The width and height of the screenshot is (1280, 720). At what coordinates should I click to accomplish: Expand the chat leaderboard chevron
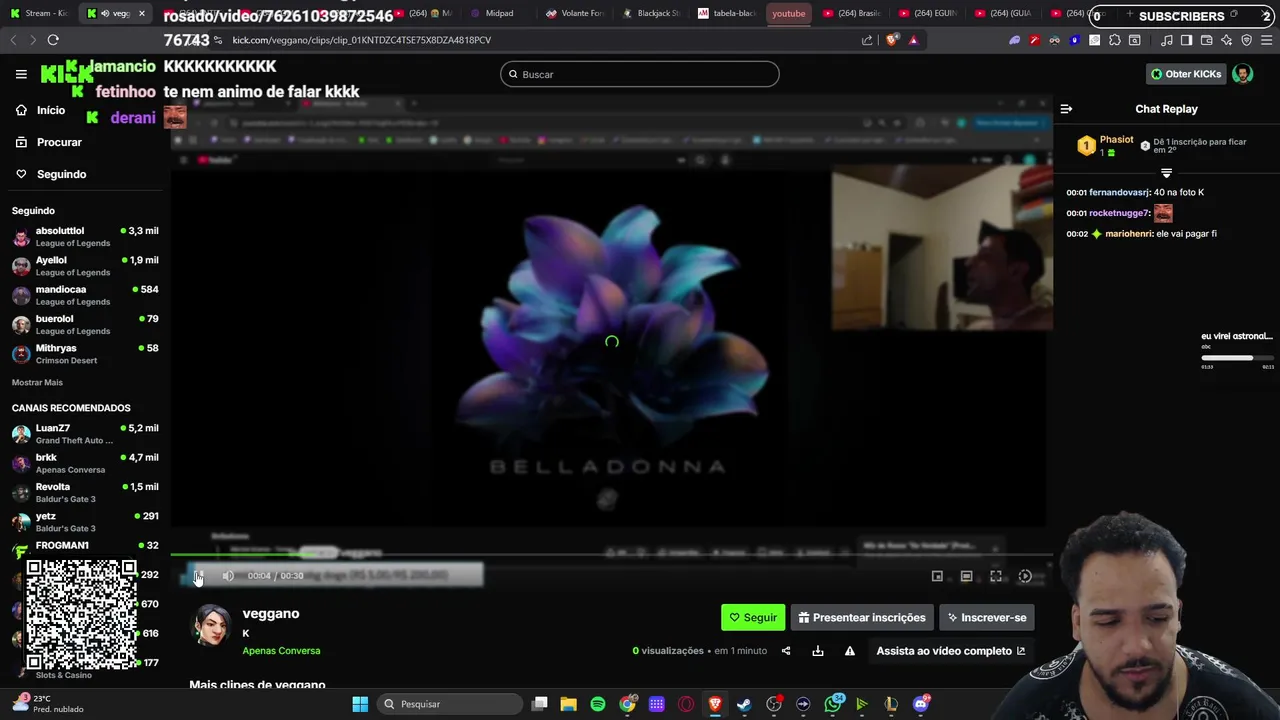(1166, 173)
